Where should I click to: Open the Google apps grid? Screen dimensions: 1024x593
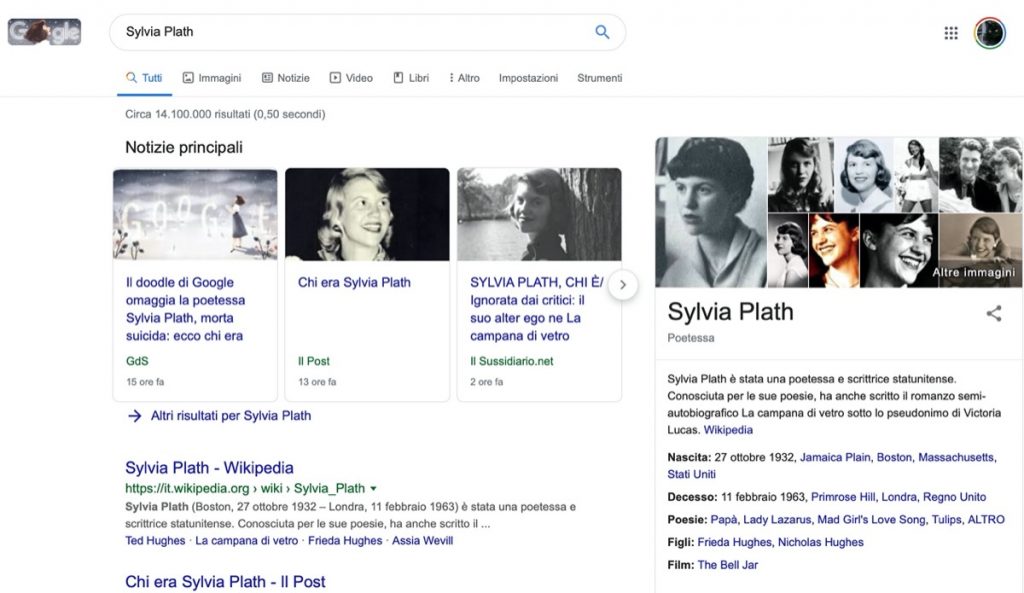tap(950, 32)
